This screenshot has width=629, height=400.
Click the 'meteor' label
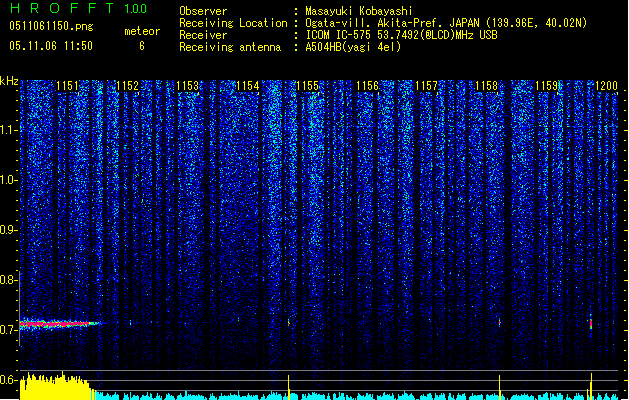coord(142,31)
